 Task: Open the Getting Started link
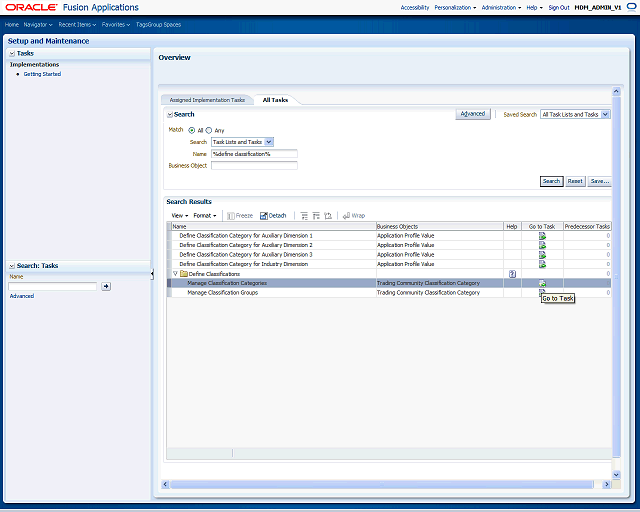point(42,74)
